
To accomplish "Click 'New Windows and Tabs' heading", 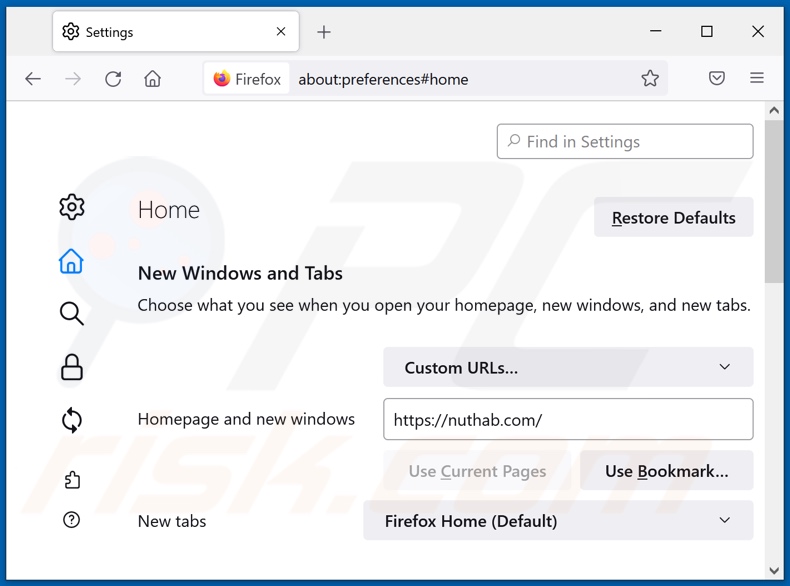I will [x=240, y=273].
